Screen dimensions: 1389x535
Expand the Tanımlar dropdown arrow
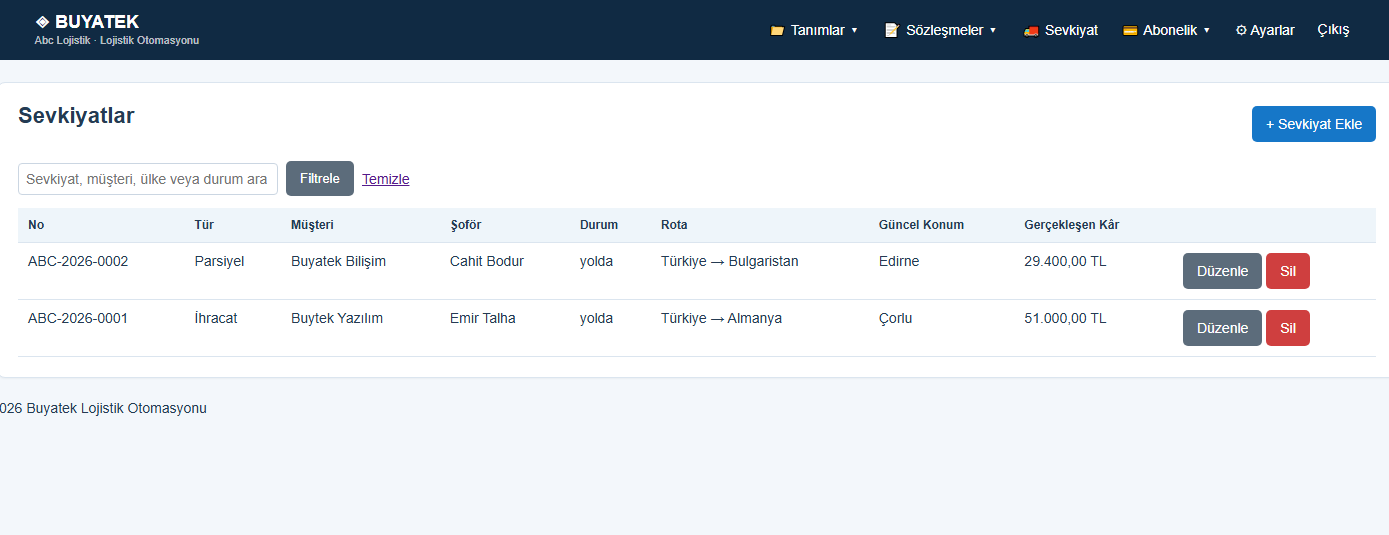coord(854,31)
